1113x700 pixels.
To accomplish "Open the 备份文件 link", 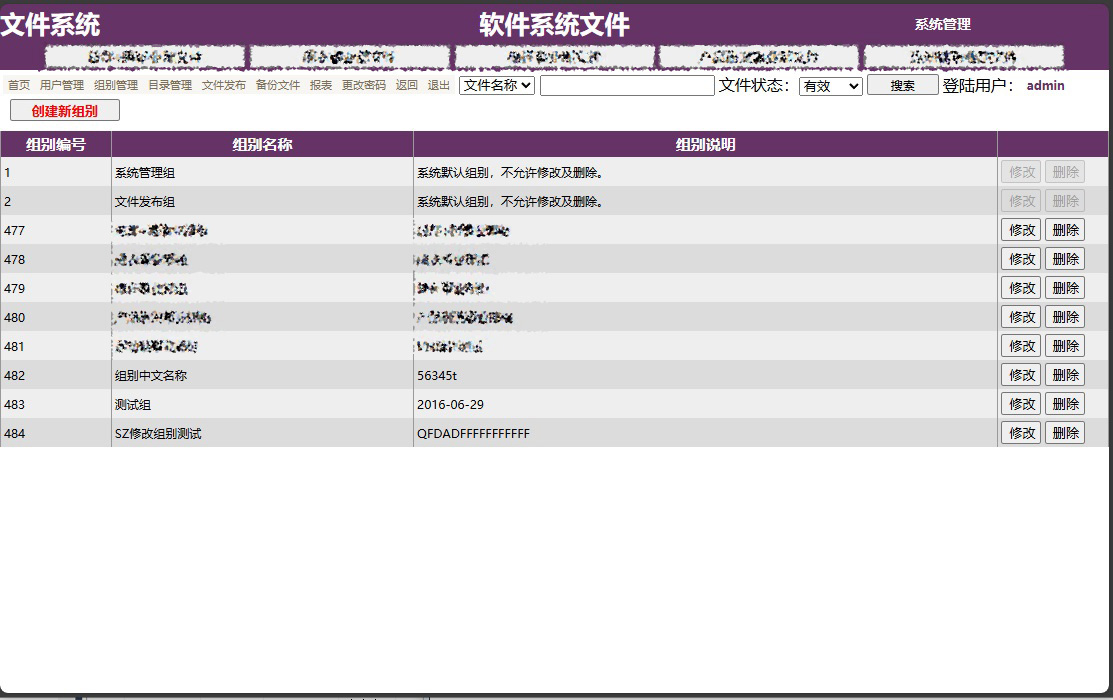I will [x=278, y=85].
